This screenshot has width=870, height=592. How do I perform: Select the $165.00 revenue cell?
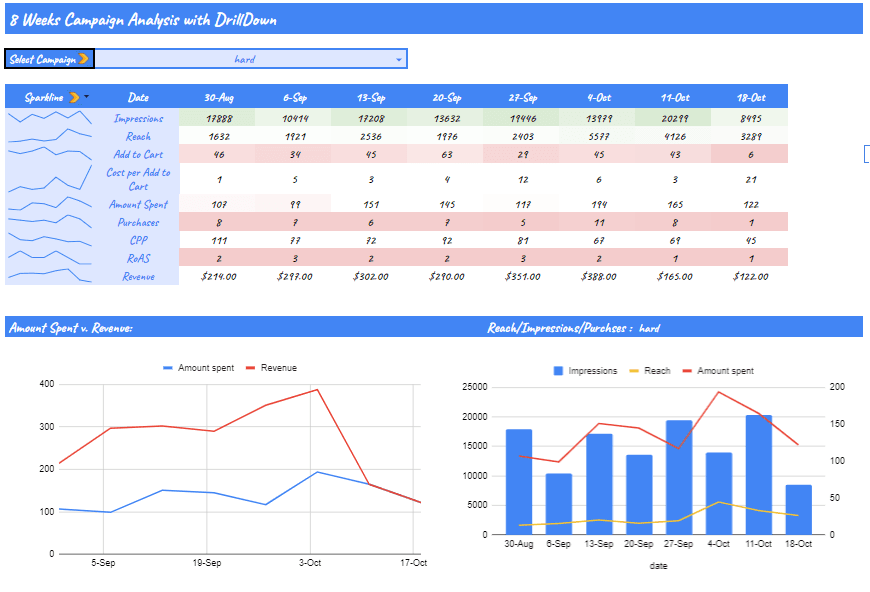[675, 276]
